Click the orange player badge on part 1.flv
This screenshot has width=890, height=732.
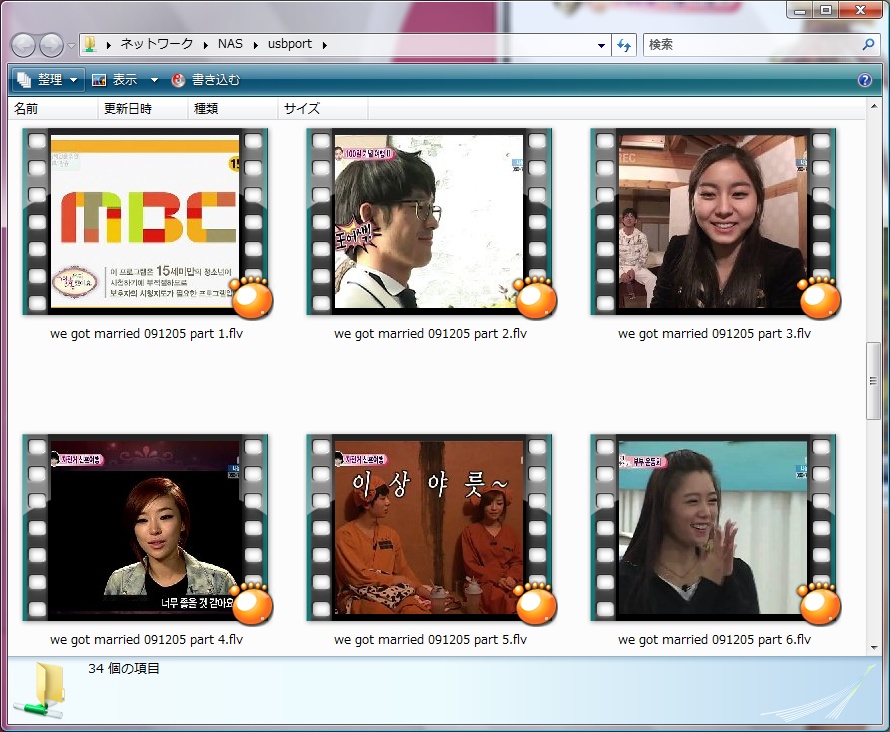pos(252,298)
